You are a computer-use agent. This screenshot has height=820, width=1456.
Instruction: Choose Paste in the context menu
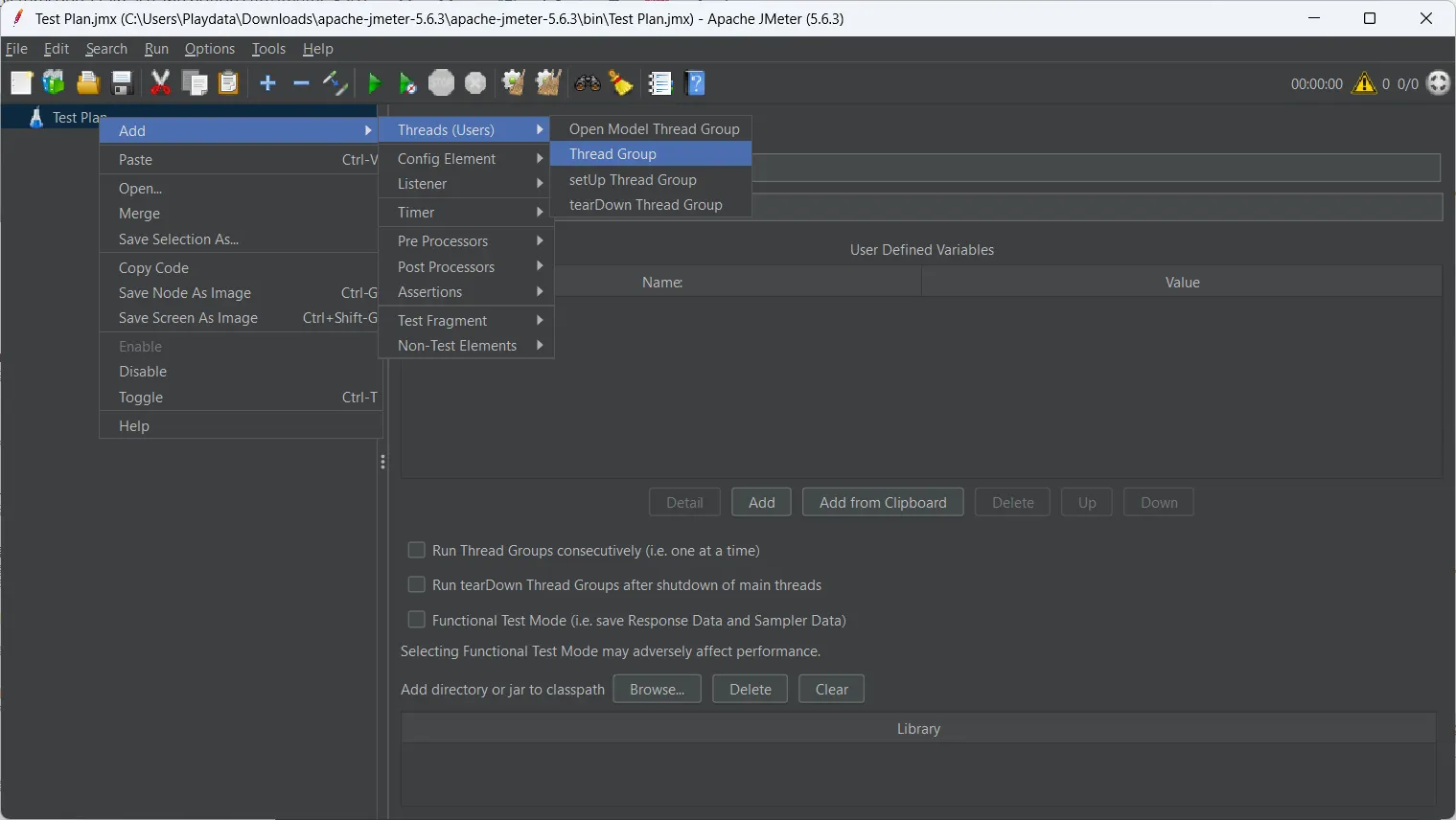[241, 160]
